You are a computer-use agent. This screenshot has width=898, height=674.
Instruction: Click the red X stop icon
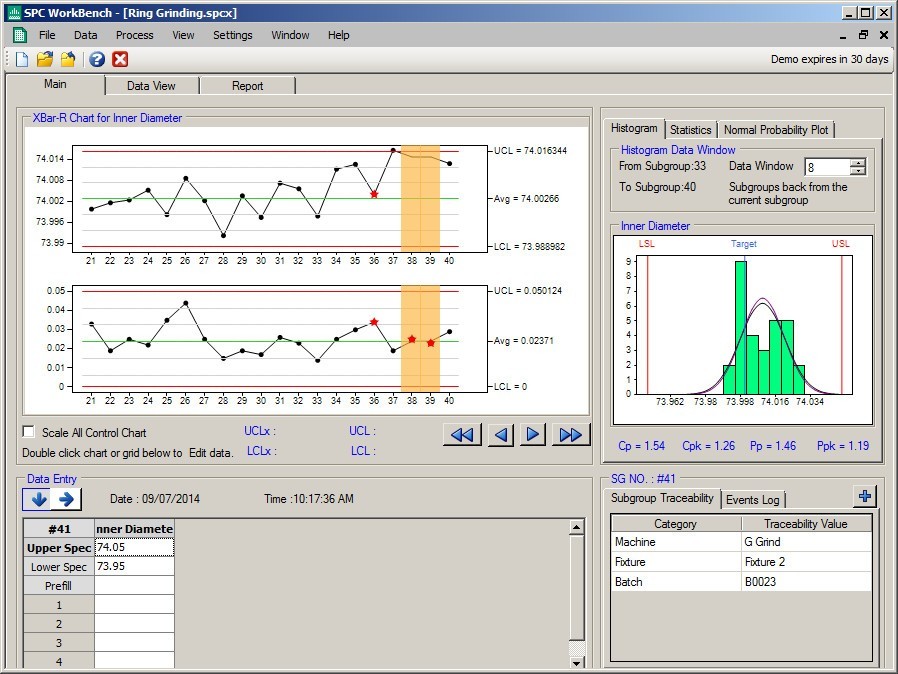point(120,59)
